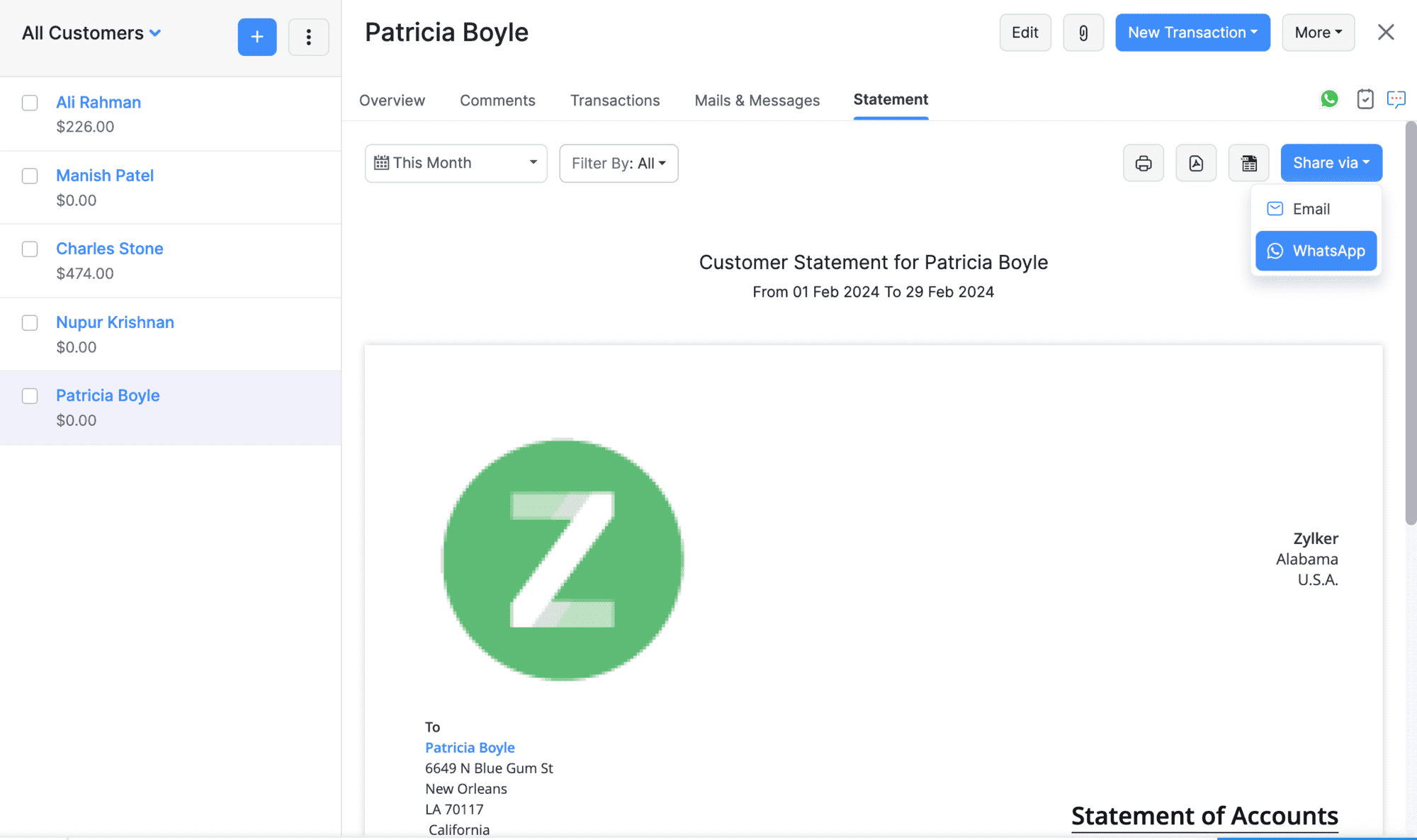Screen dimensions: 1417x840
Task: Click the statement vertical scrollbar
Action: (1411, 323)
